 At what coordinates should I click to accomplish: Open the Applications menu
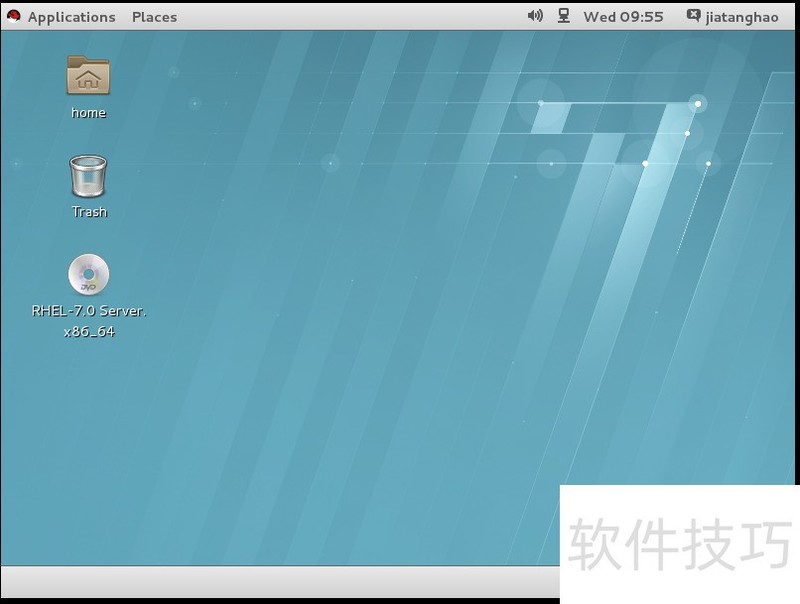[x=71, y=17]
